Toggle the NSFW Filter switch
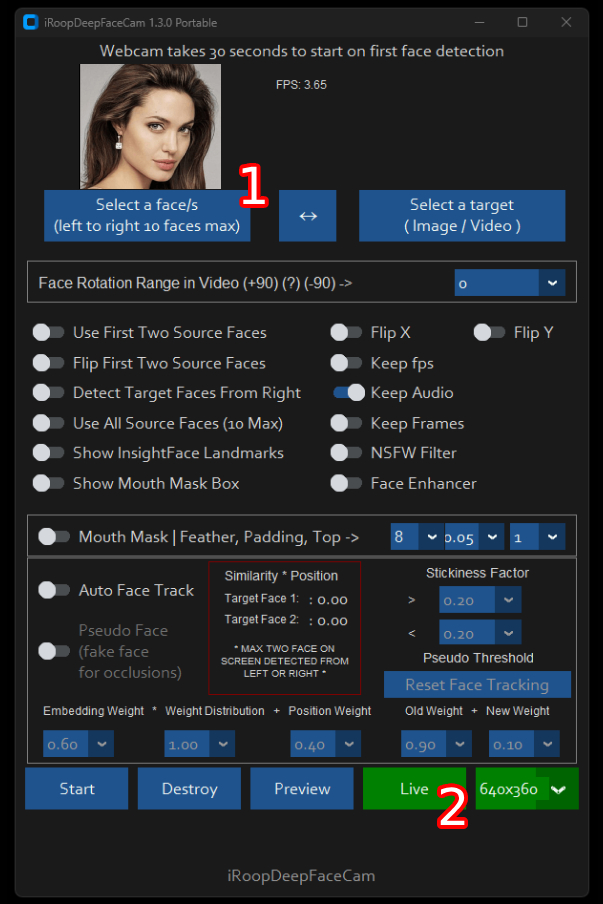The height and width of the screenshot is (904, 603). 346,453
